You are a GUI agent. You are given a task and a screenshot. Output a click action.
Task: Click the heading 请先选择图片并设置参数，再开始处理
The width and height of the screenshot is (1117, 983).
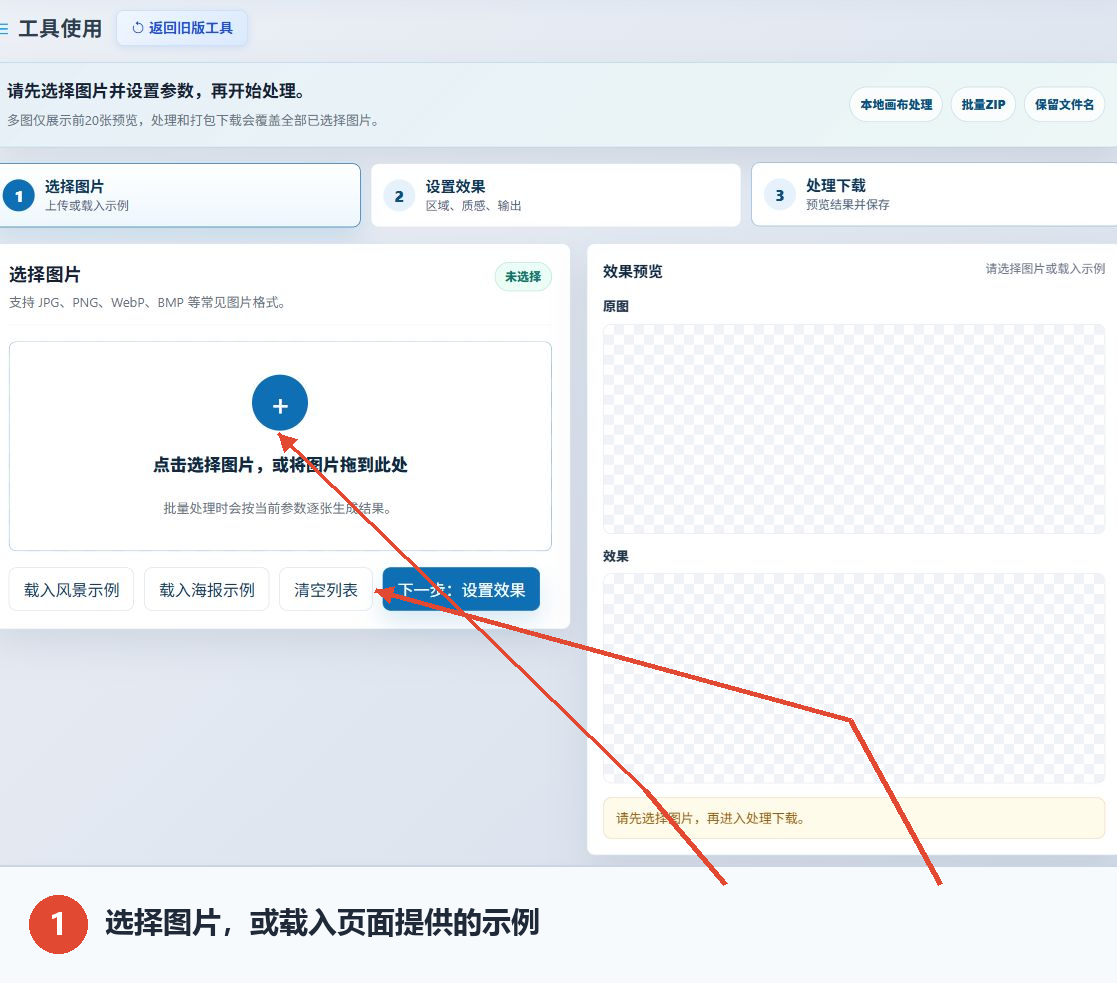[157, 91]
